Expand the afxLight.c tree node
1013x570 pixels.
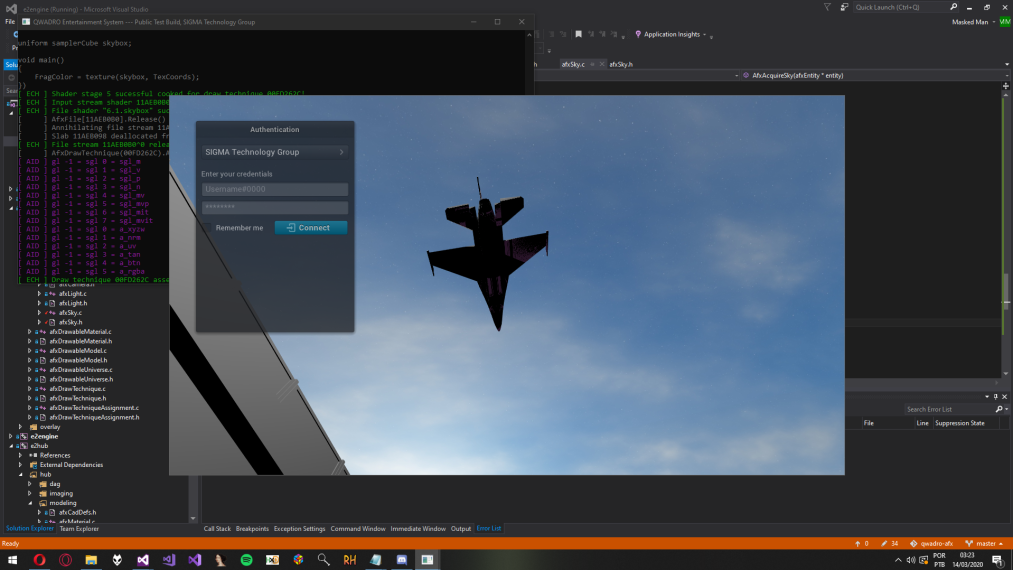39,293
